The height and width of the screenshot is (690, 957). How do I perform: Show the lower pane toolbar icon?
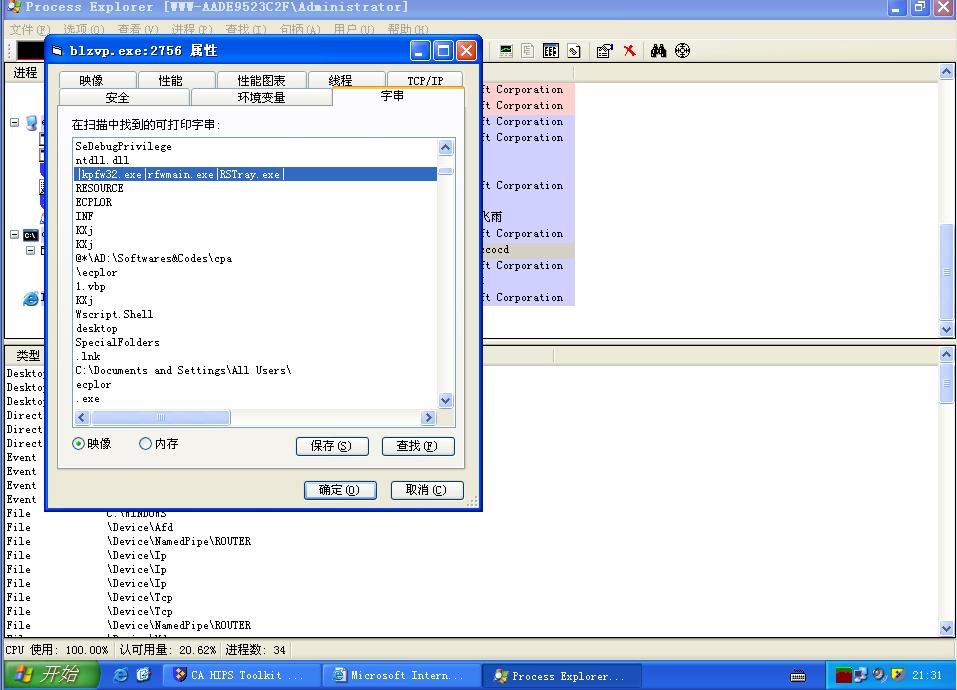pyautogui.click(x=551, y=51)
